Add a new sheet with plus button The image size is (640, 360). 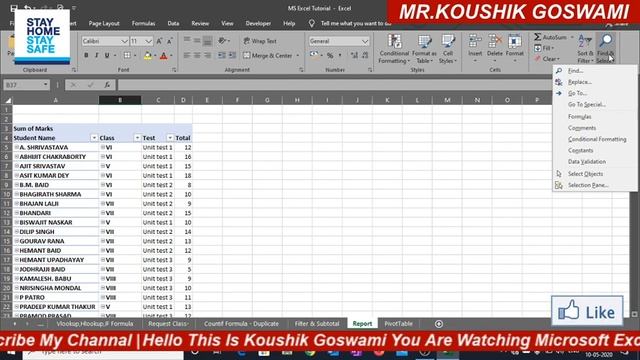click(439, 324)
